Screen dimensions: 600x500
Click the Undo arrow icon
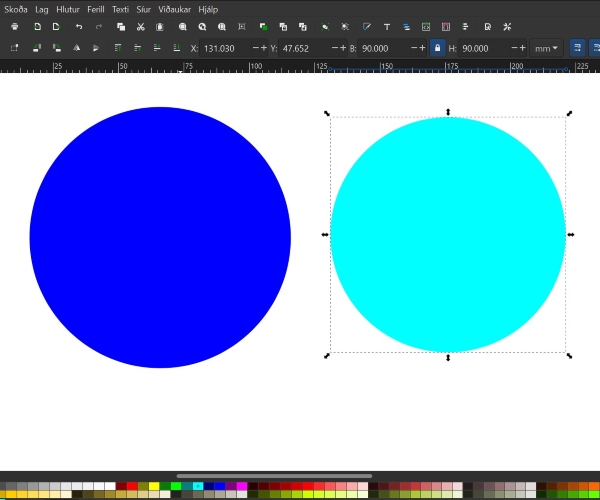[x=79, y=26]
